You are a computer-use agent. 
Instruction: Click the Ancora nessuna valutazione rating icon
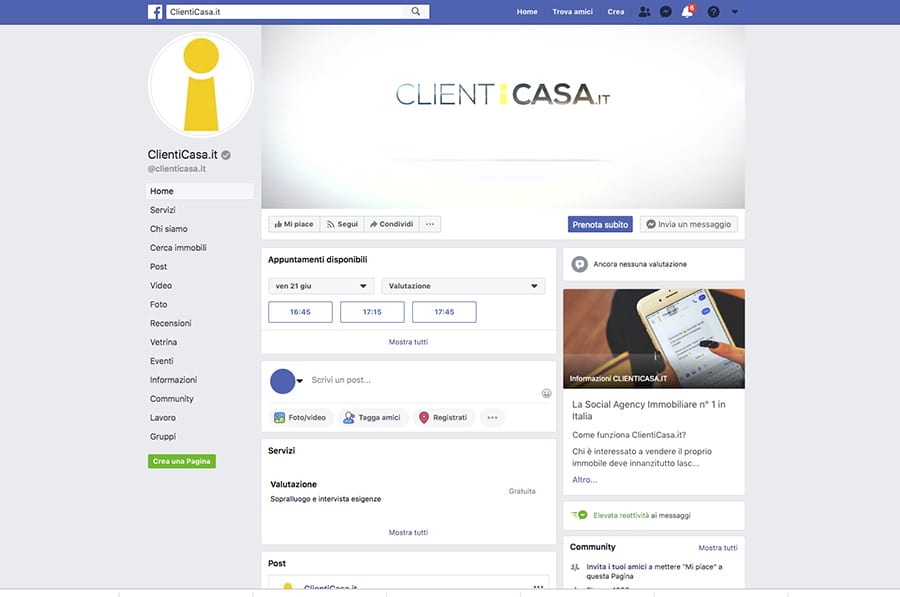click(x=580, y=265)
